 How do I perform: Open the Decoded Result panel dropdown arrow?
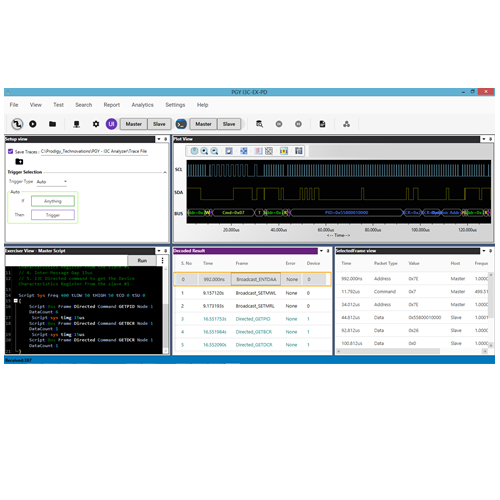point(321,251)
